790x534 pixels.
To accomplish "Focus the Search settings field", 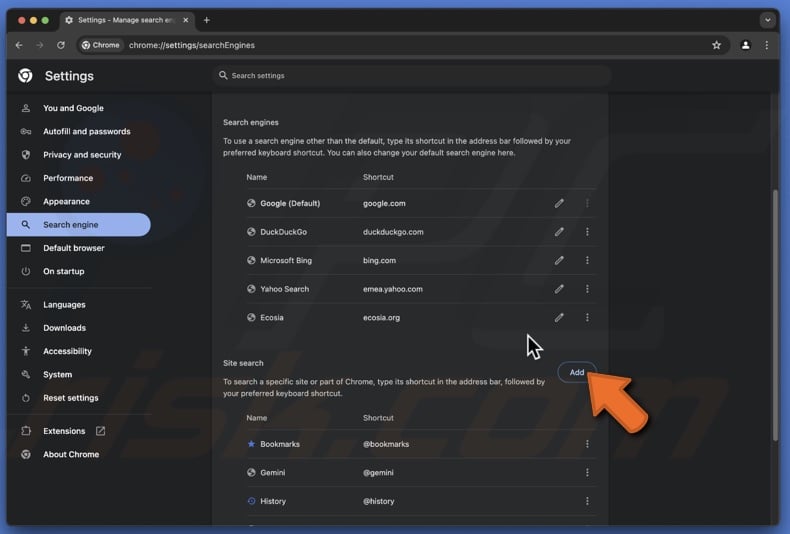I will click(x=410, y=76).
